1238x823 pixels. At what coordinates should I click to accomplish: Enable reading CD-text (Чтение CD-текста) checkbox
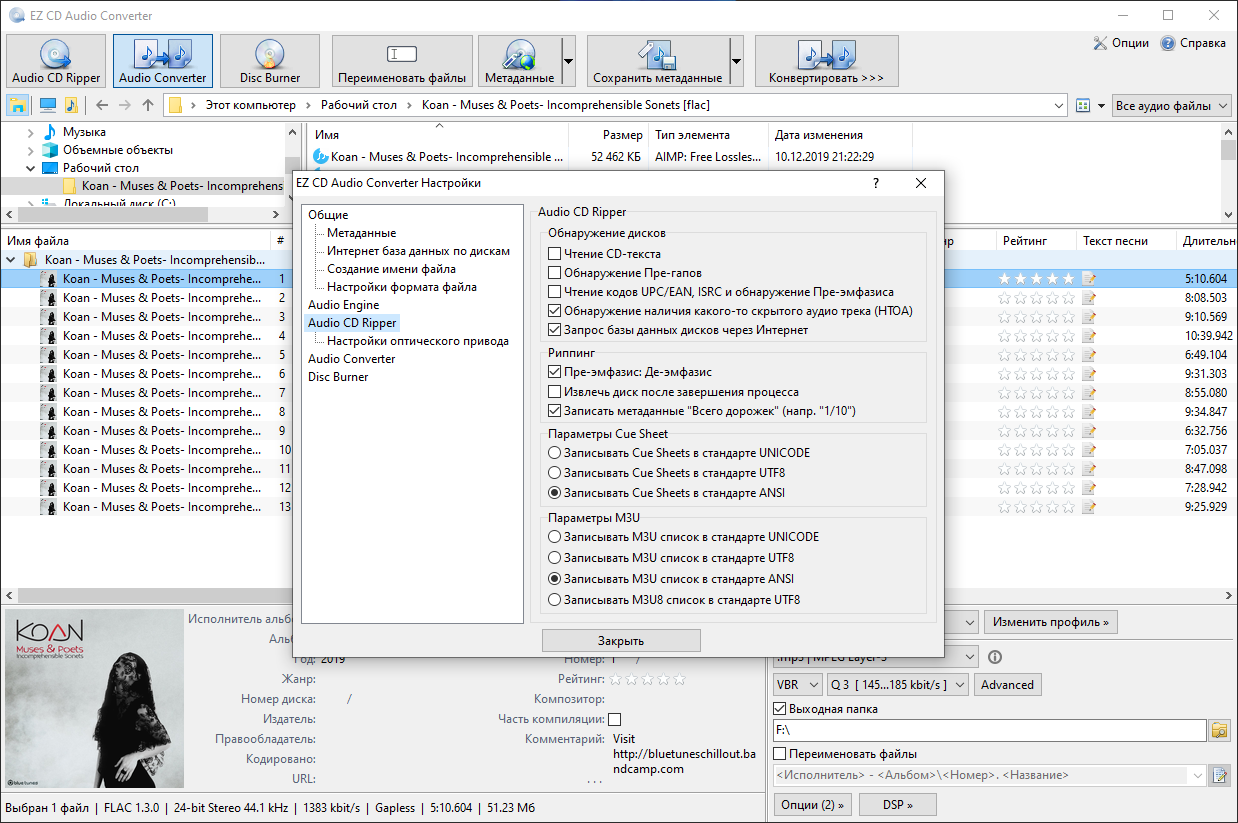[555, 254]
